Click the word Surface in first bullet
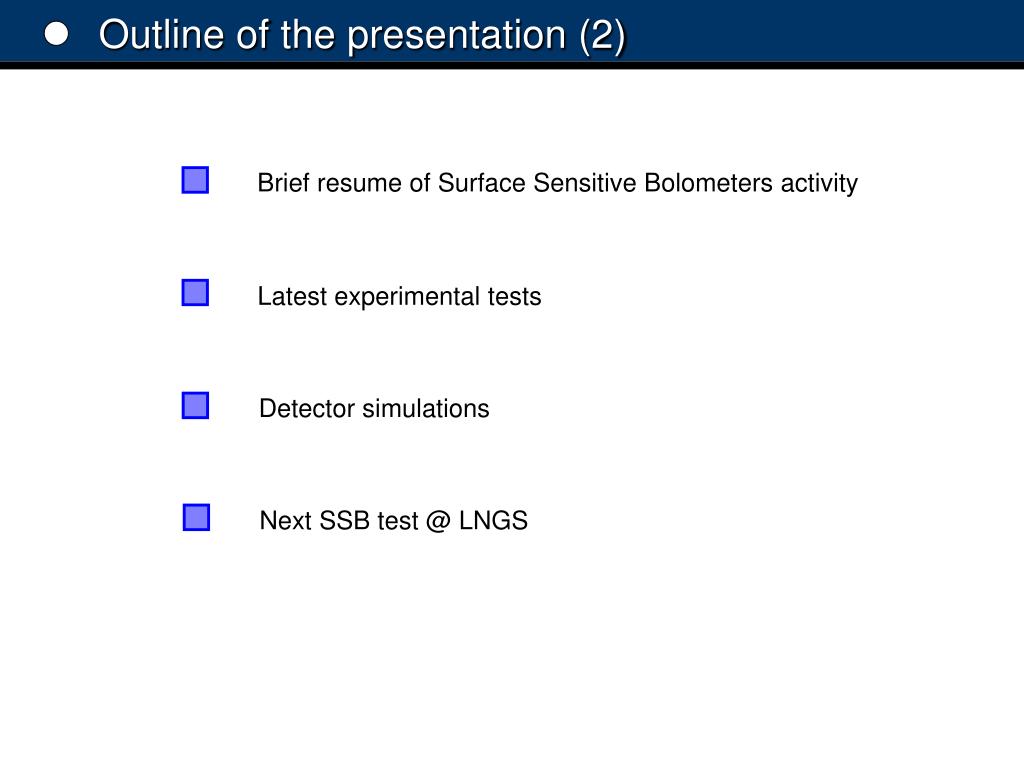The height and width of the screenshot is (768, 1024). tap(481, 183)
